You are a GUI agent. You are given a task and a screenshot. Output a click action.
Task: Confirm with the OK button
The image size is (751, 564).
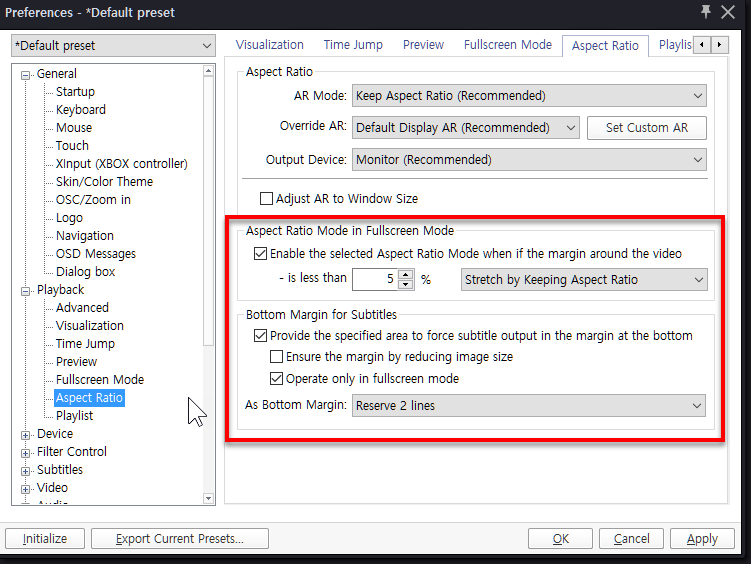click(x=560, y=539)
